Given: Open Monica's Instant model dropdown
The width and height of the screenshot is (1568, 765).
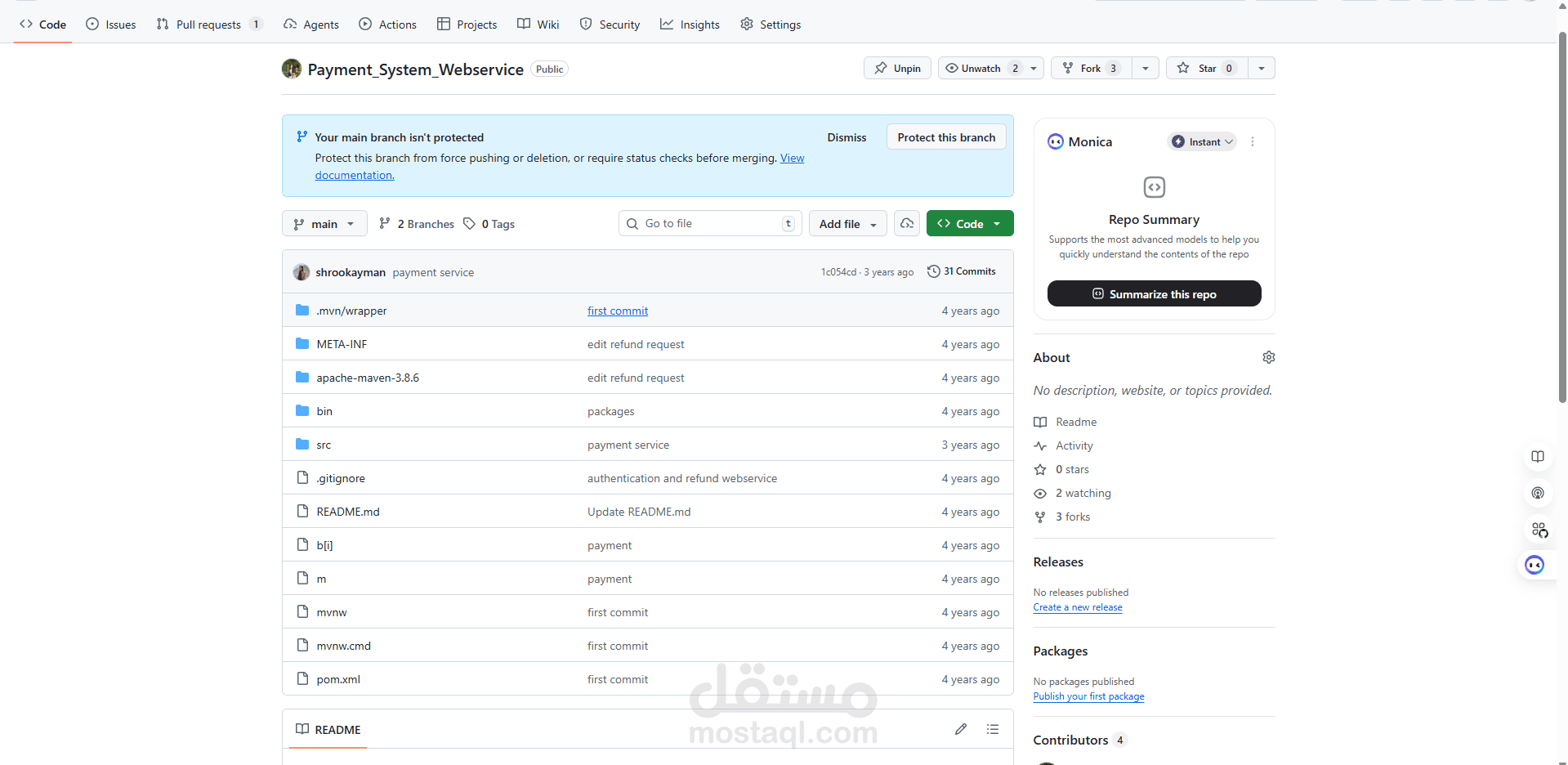Looking at the screenshot, I should (1202, 141).
